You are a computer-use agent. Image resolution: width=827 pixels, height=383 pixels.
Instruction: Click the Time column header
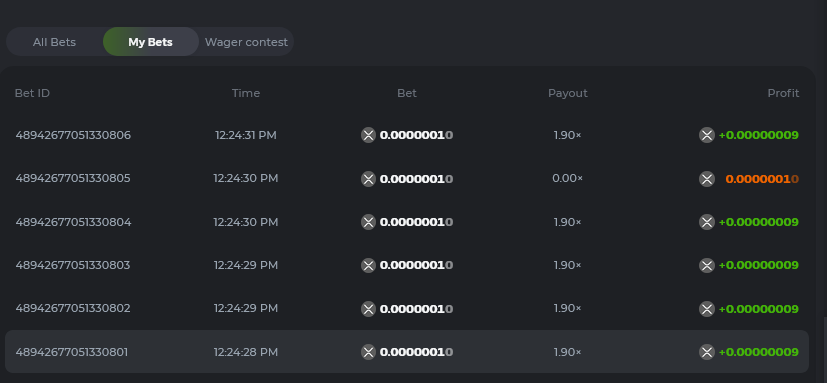246,93
